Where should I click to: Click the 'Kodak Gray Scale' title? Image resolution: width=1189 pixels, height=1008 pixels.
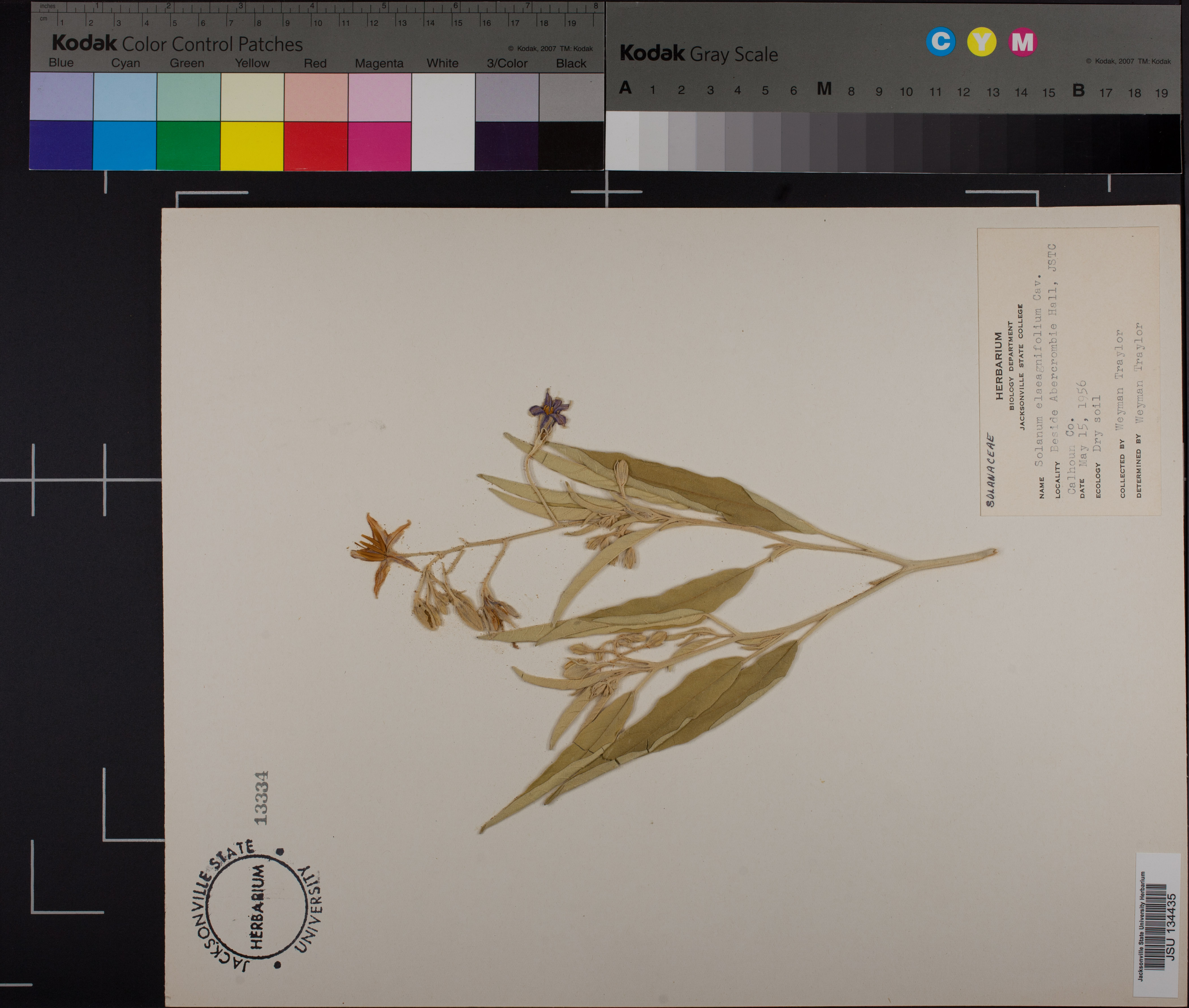pyautogui.click(x=699, y=54)
